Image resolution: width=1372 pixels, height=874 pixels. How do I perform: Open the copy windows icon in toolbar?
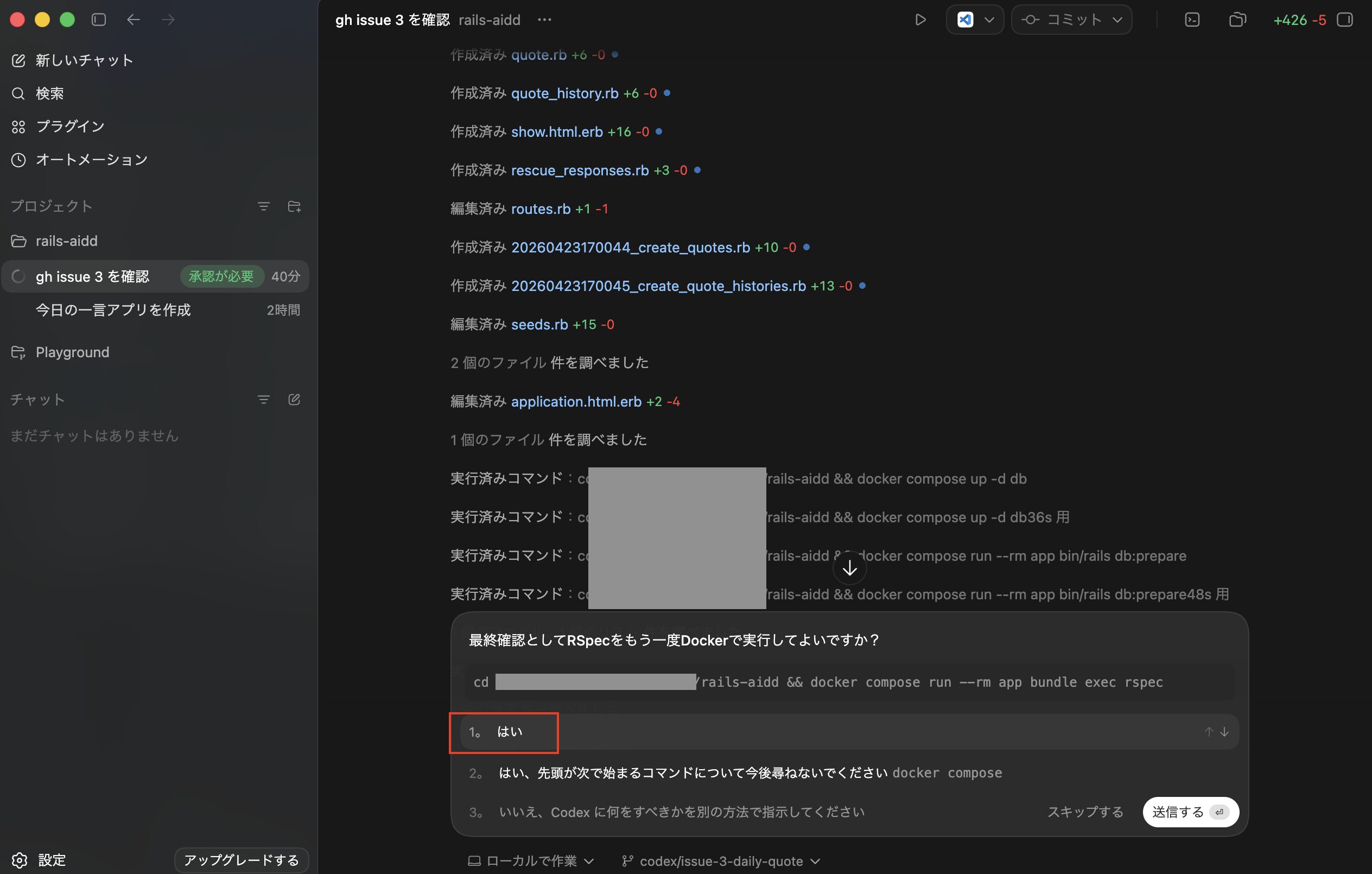1237,20
